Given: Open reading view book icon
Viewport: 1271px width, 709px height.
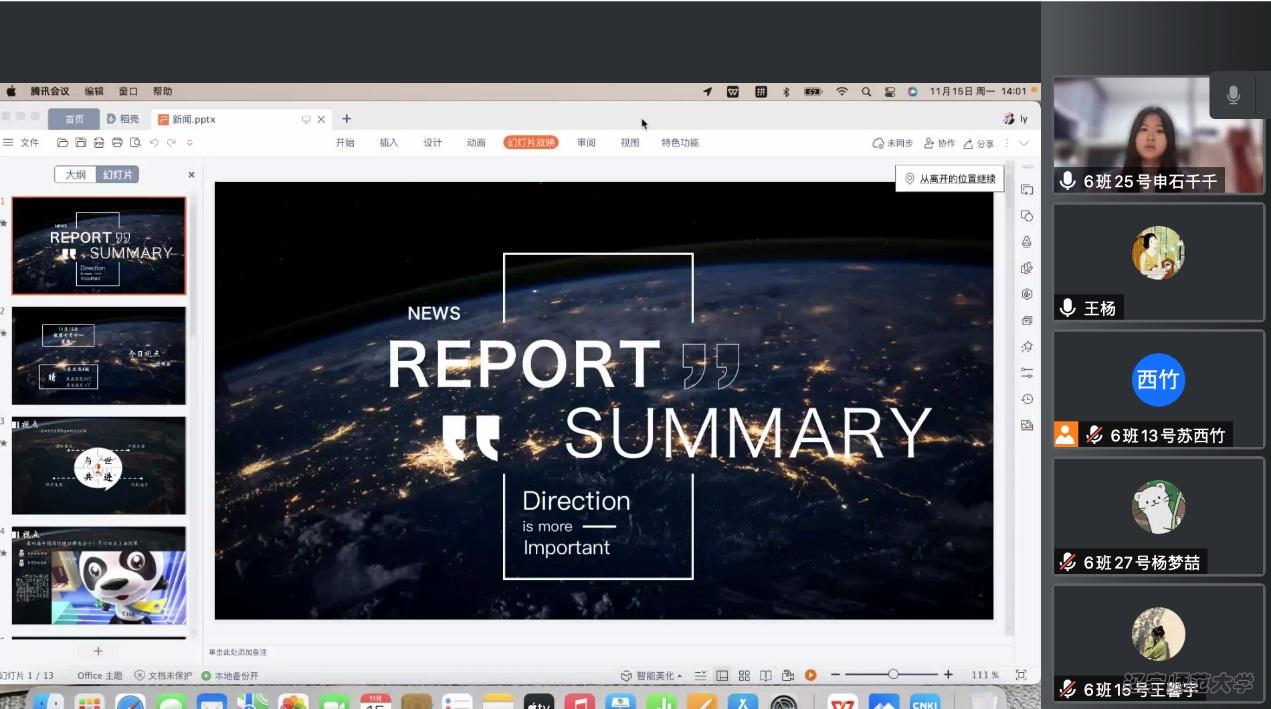Looking at the screenshot, I should [766, 675].
